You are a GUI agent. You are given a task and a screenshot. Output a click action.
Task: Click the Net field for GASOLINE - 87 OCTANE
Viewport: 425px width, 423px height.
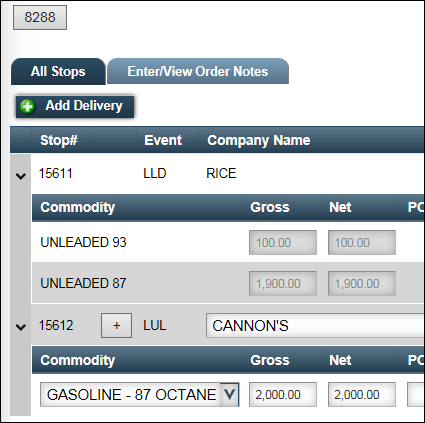tap(362, 395)
